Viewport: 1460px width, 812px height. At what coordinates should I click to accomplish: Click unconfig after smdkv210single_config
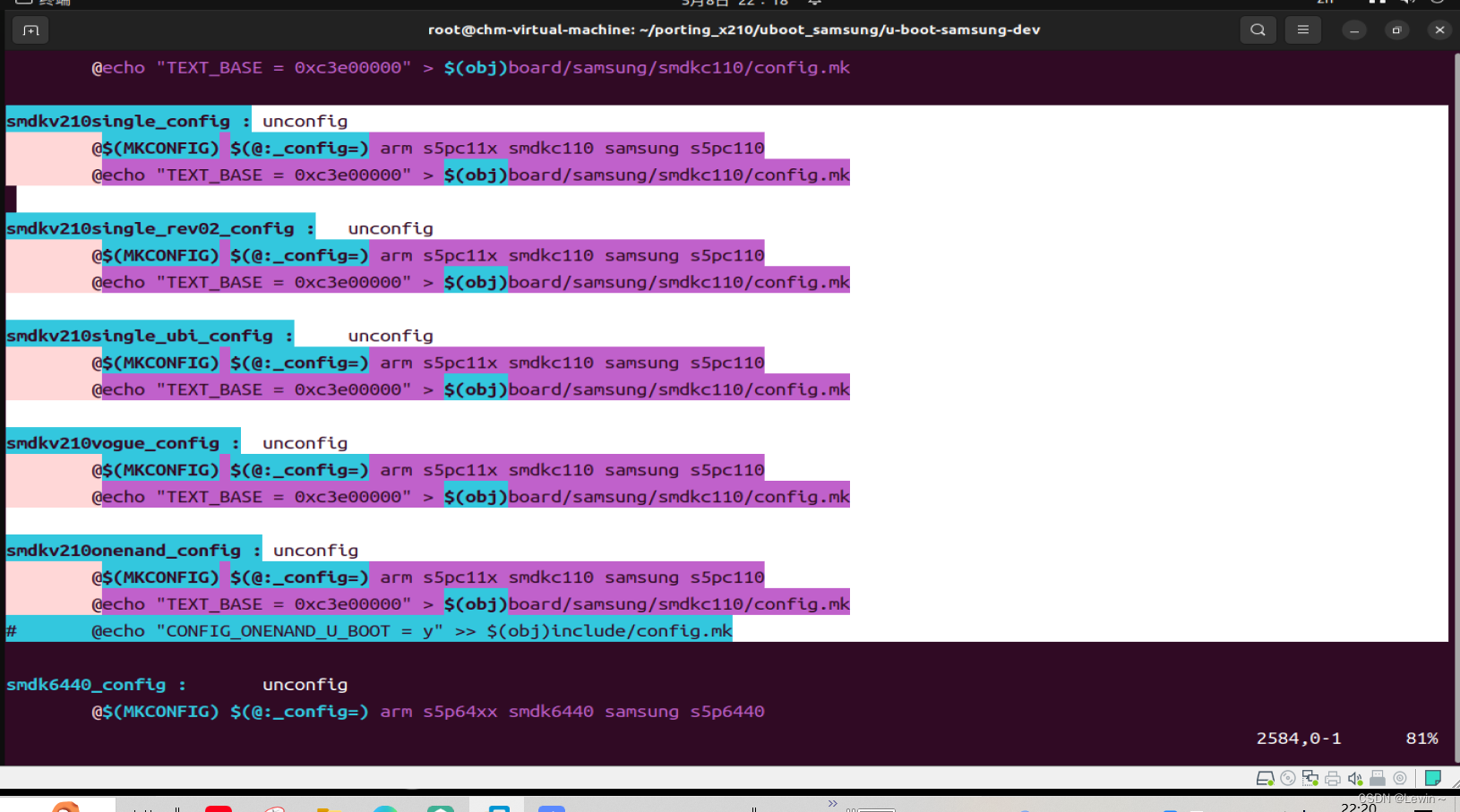pos(305,121)
